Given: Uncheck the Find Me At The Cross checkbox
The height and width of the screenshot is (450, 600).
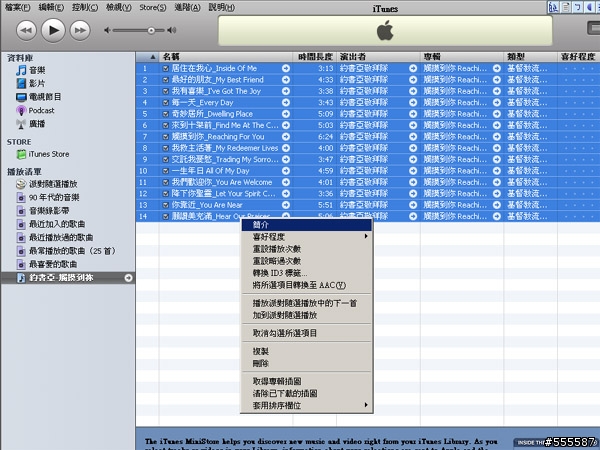Looking at the screenshot, I should pyautogui.click(x=166, y=125).
